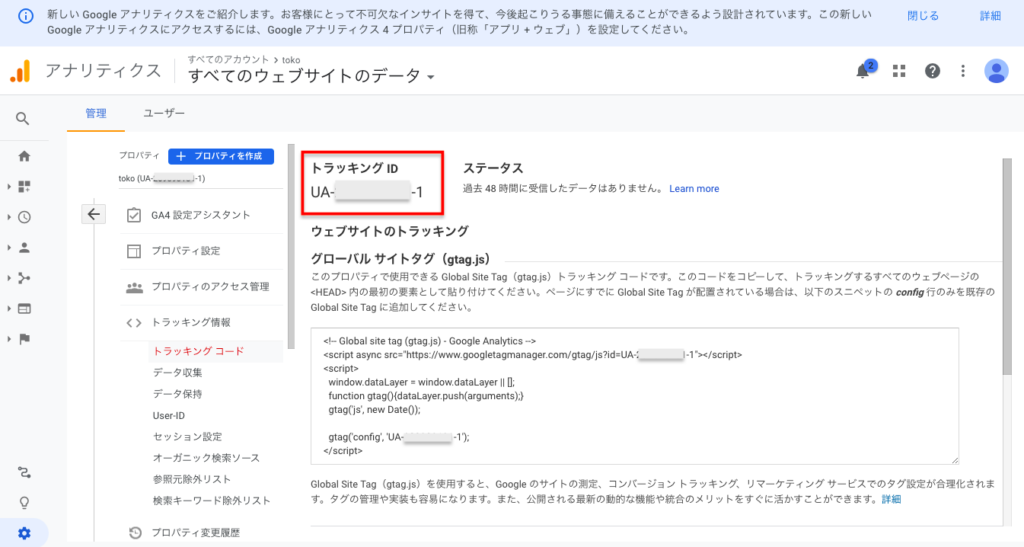
Task: Open the Realtime clock icon
Action: click(x=24, y=217)
